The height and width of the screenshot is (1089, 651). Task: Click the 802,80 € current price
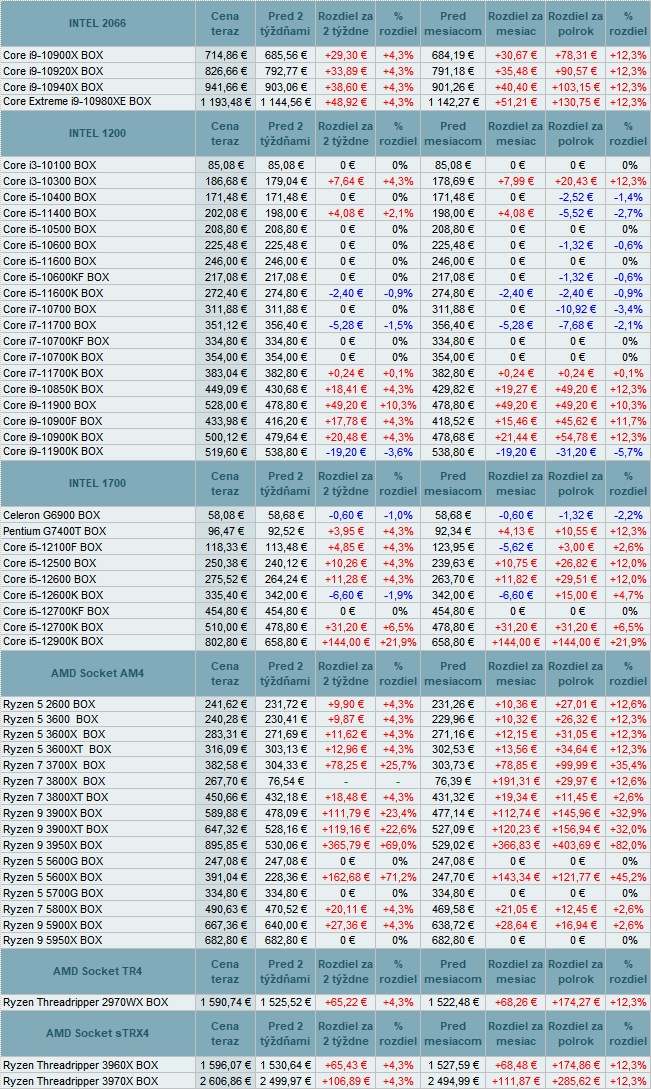pyautogui.click(x=225, y=642)
